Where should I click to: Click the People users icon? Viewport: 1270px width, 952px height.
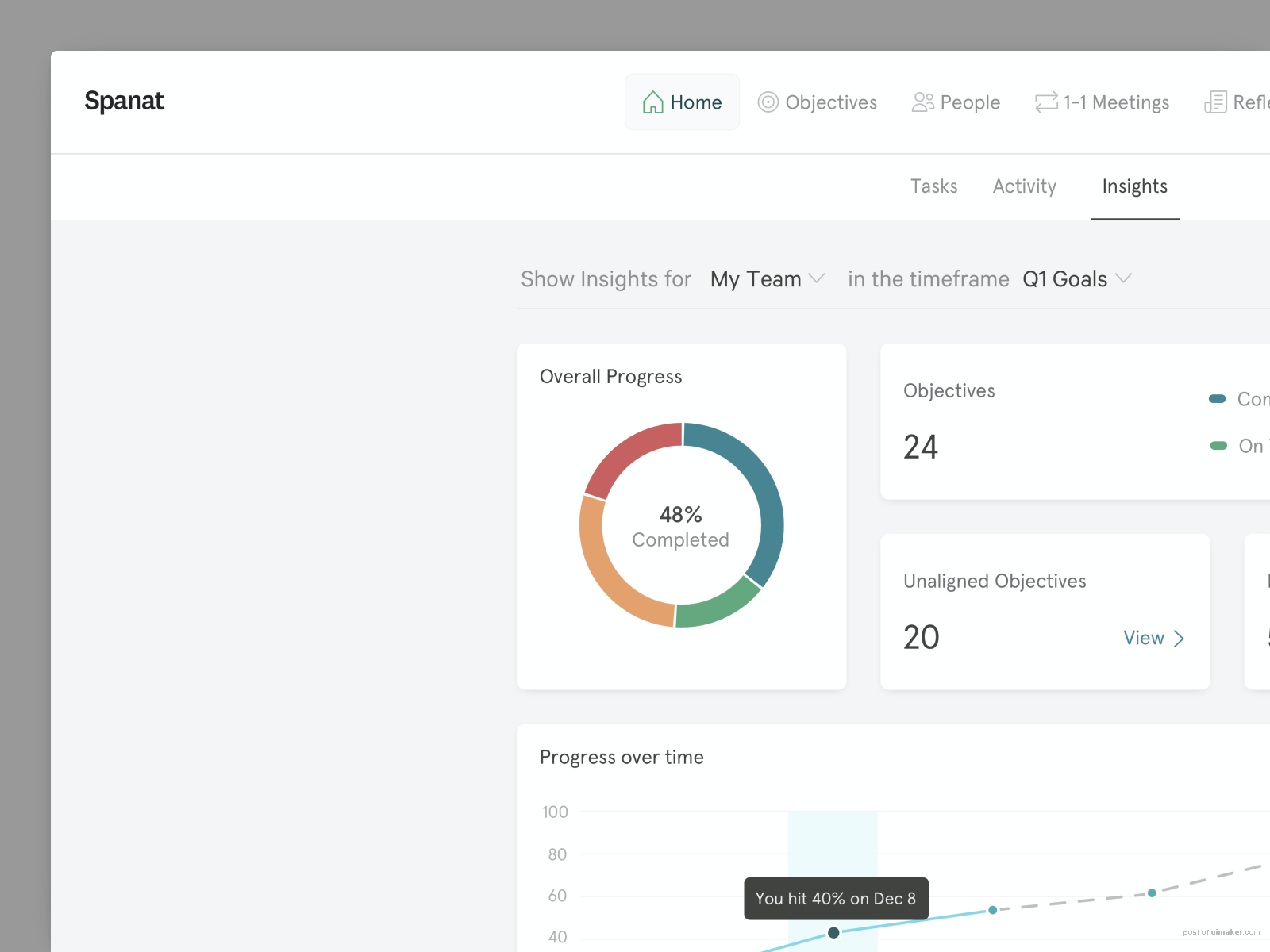(x=922, y=102)
